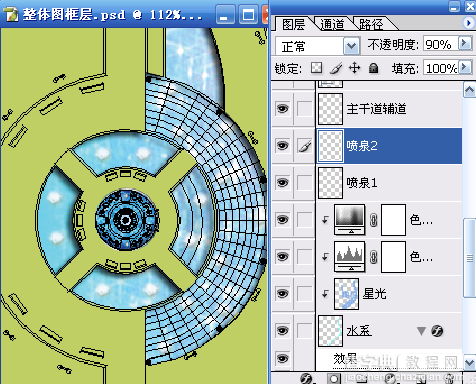The width and height of the screenshot is (476, 384).
Task: Click the white mask on the gradient adjustment layer
Action: pyautogui.click(x=393, y=220)
